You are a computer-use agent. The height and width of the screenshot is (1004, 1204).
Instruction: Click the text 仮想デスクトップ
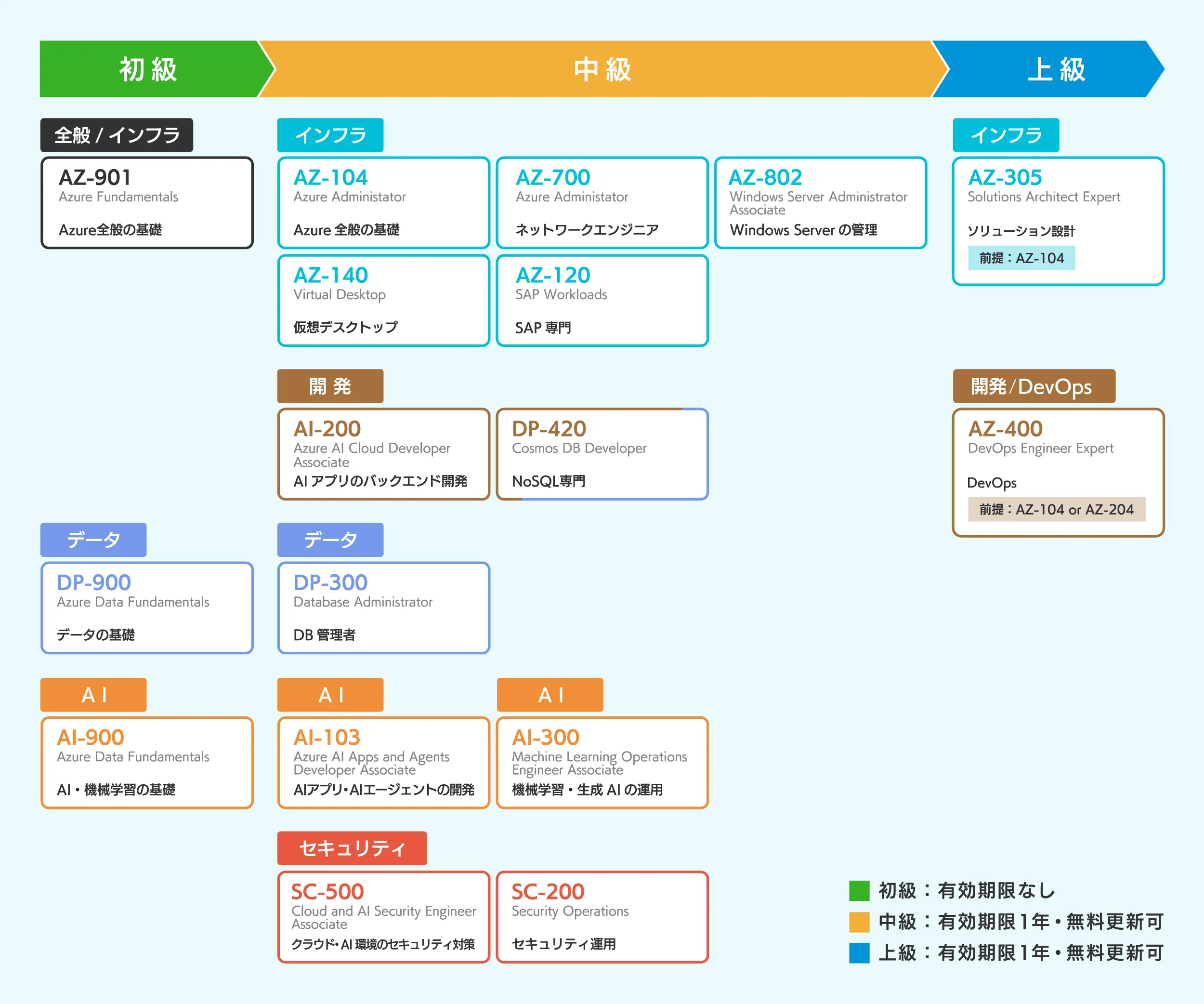tap(346, 328)
